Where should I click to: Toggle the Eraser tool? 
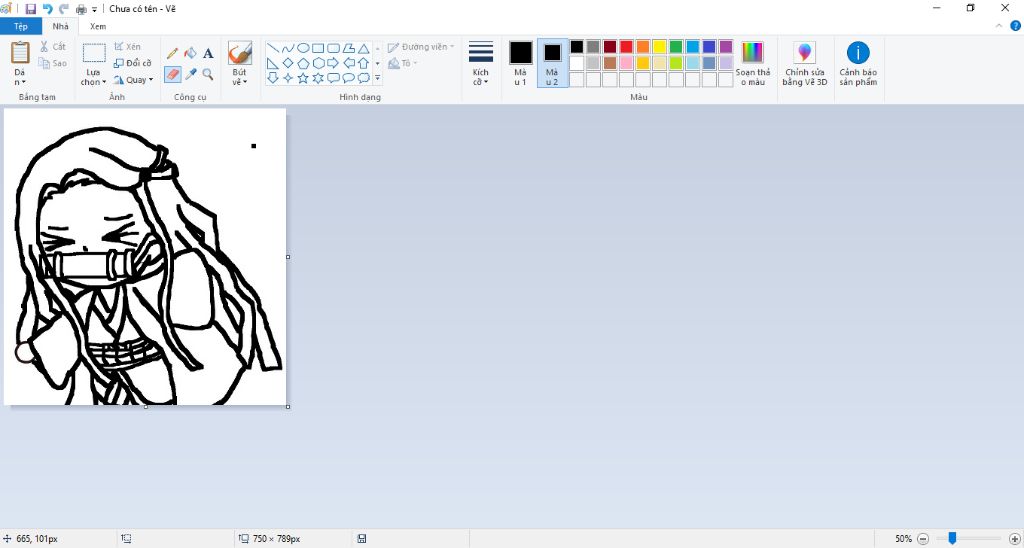[x=172, y=74]
